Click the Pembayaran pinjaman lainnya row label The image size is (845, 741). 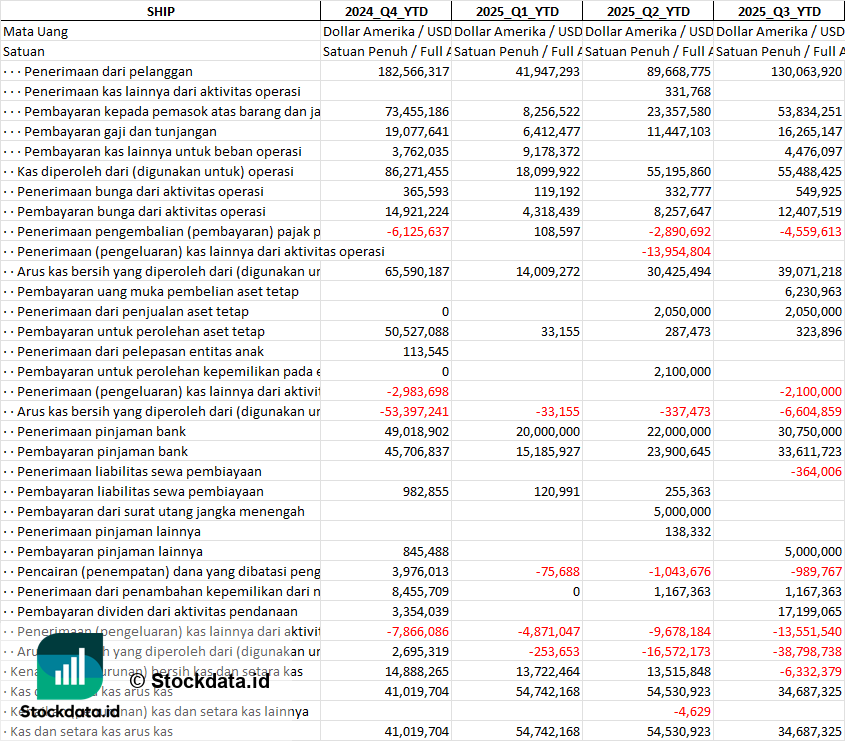[x=110, y=551]
